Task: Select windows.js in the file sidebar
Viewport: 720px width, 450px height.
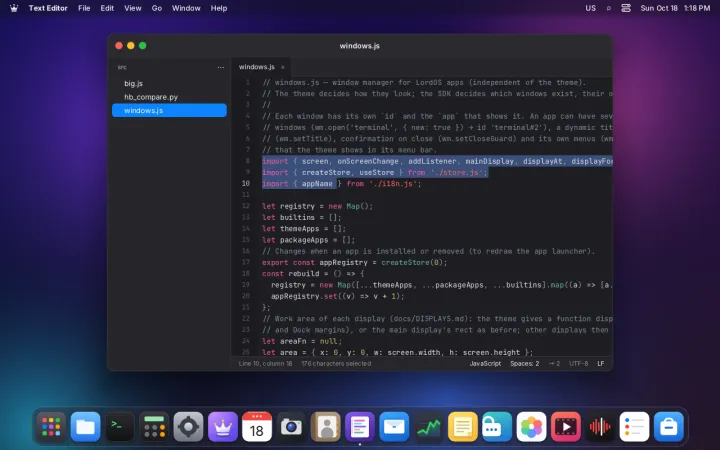Action: coord(169,110)
